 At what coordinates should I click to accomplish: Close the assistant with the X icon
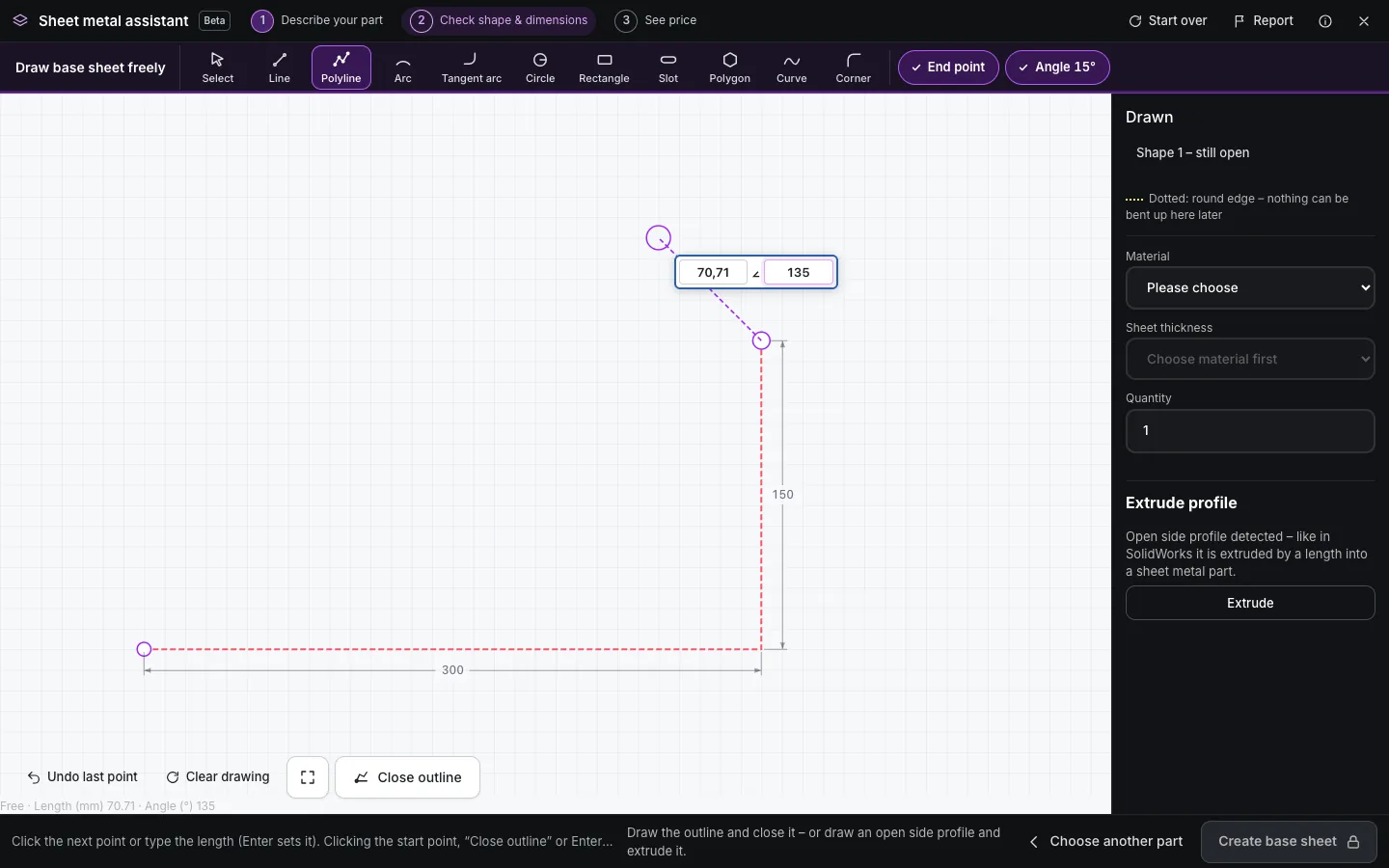(1364, 21)
